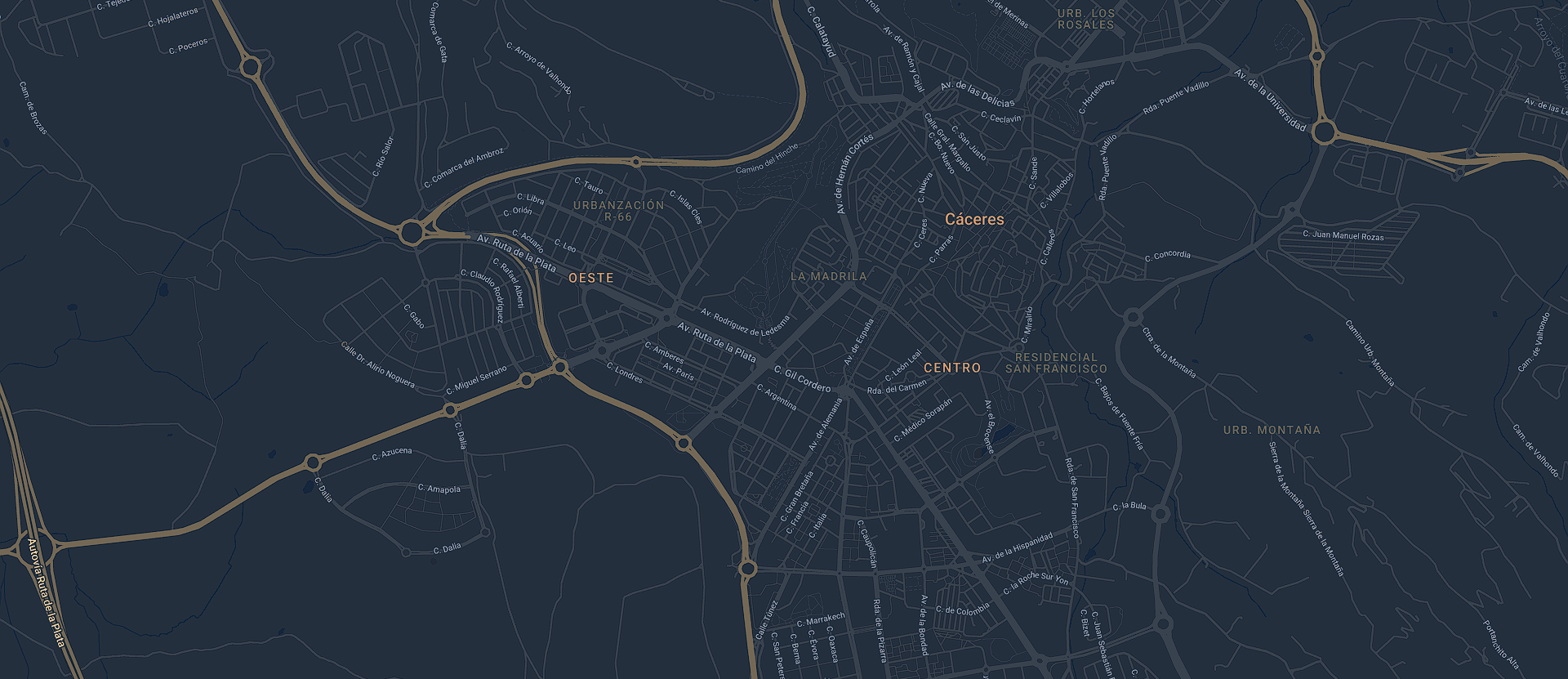This screenshot has height=679, width=1568.
Task: Click the Av. de la Bondad label
Action: pos(924,625)
